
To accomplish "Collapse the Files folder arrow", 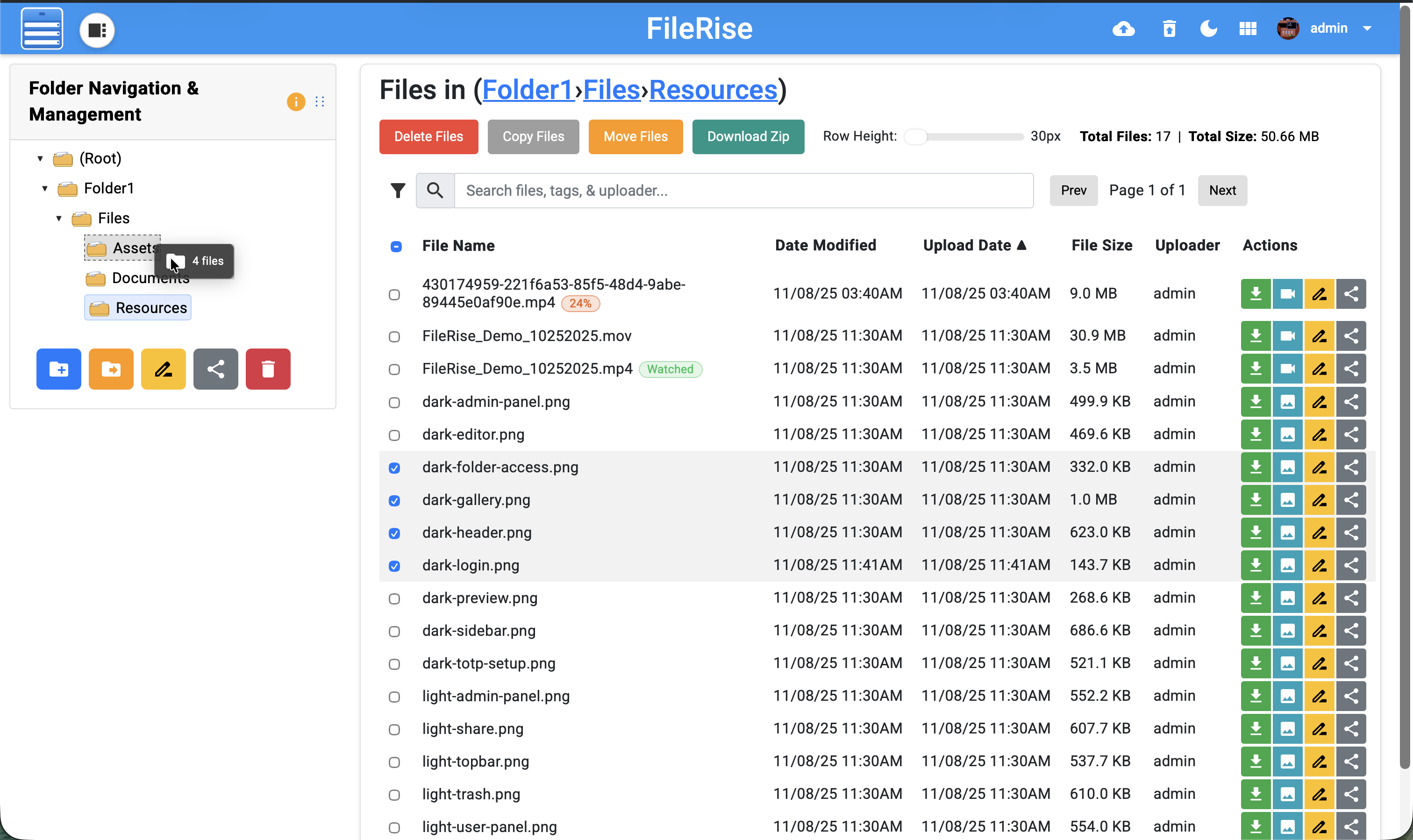I will point(59,219).
